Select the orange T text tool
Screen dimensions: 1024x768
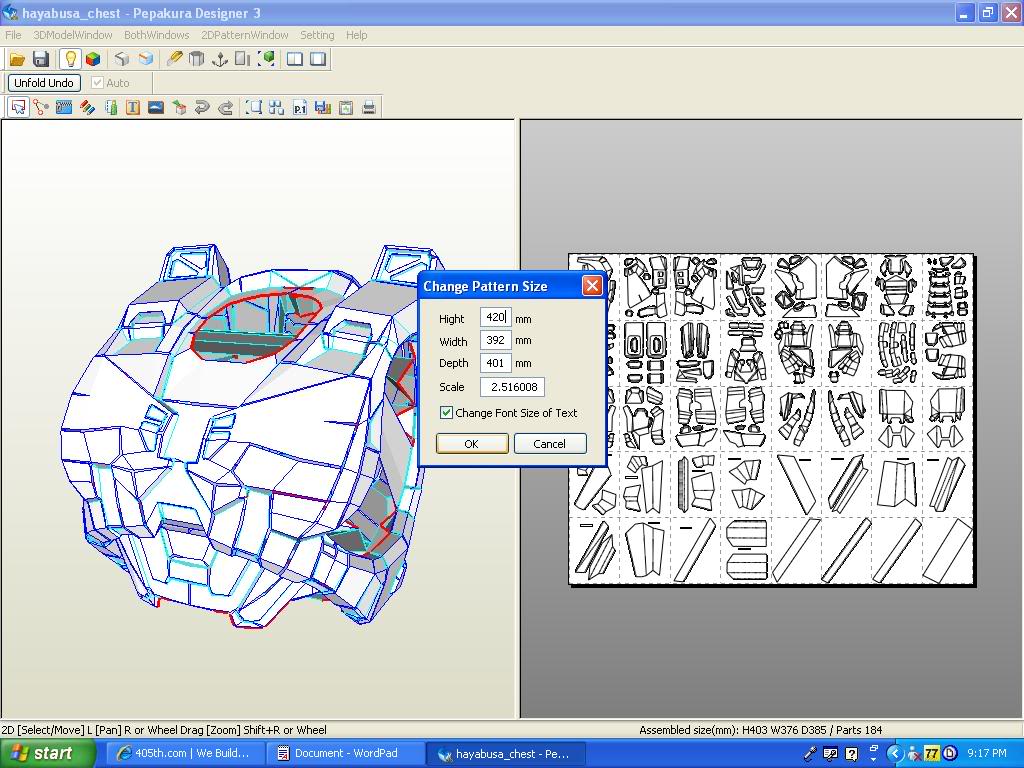133,108
